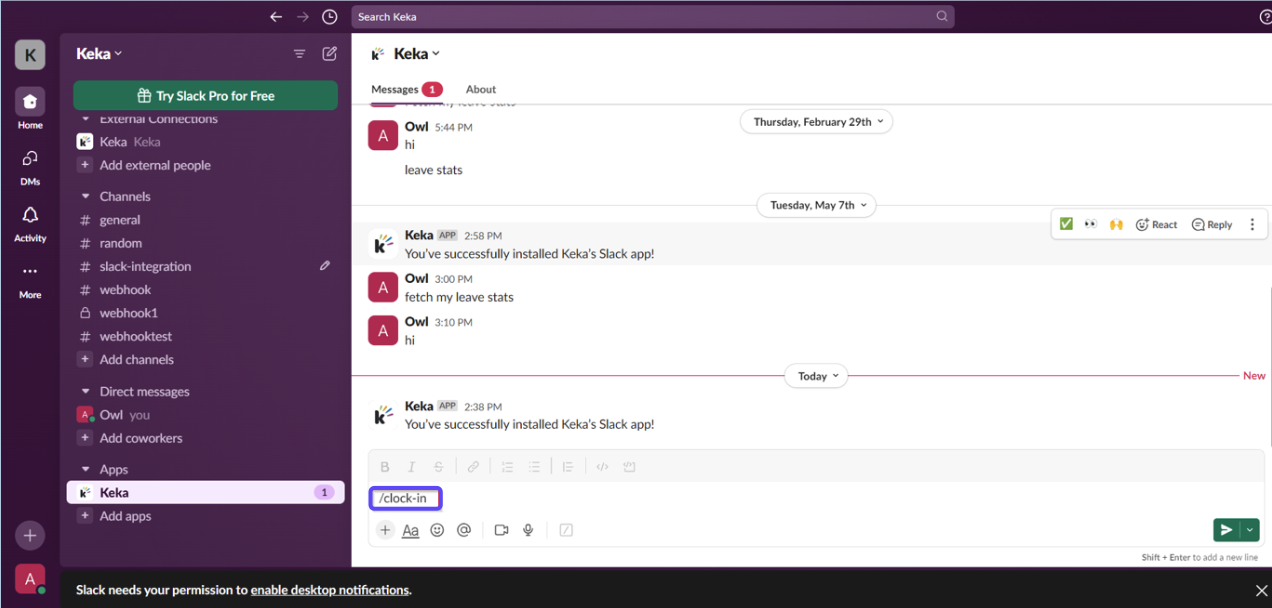1272x608 pixels.
Task: Toggle bold formatting in composer
Action: pyautogui.click(x=385, y=467)
